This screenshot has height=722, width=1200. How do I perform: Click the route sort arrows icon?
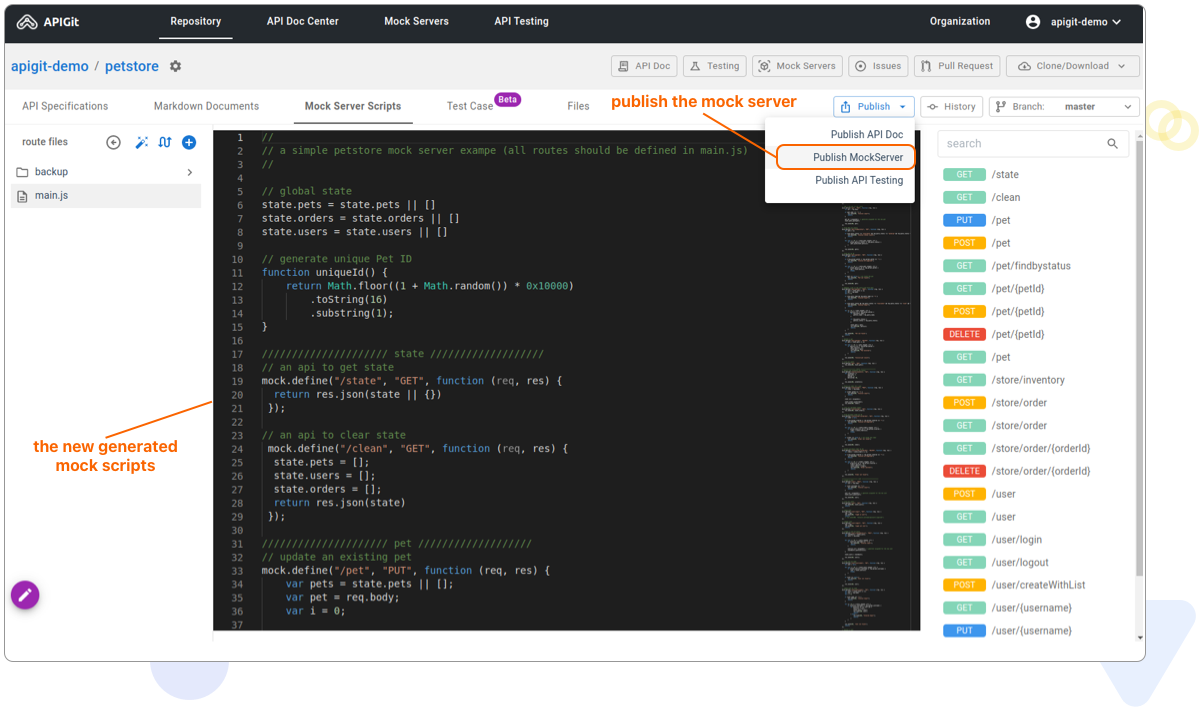coord(165,142)
